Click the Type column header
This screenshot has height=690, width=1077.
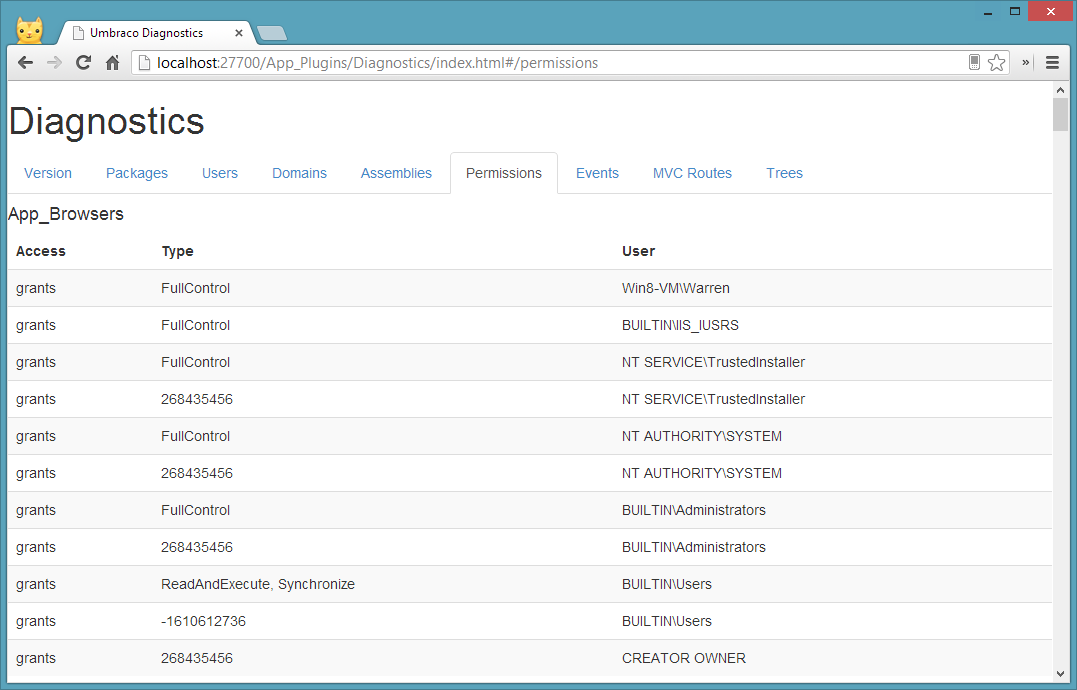[177, 251]
